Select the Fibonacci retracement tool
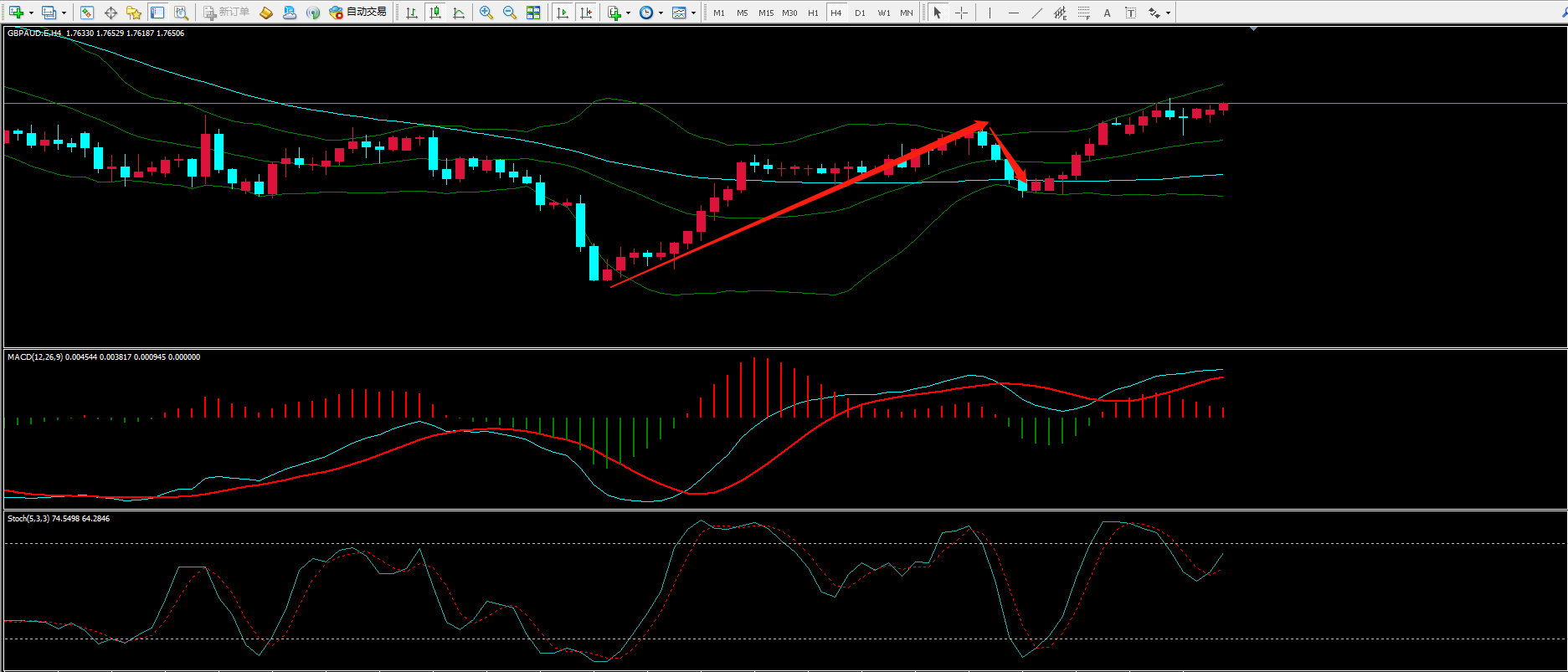Viewport: 1568px width, 672px height. pyautogui.click(x=1084, y=13)
